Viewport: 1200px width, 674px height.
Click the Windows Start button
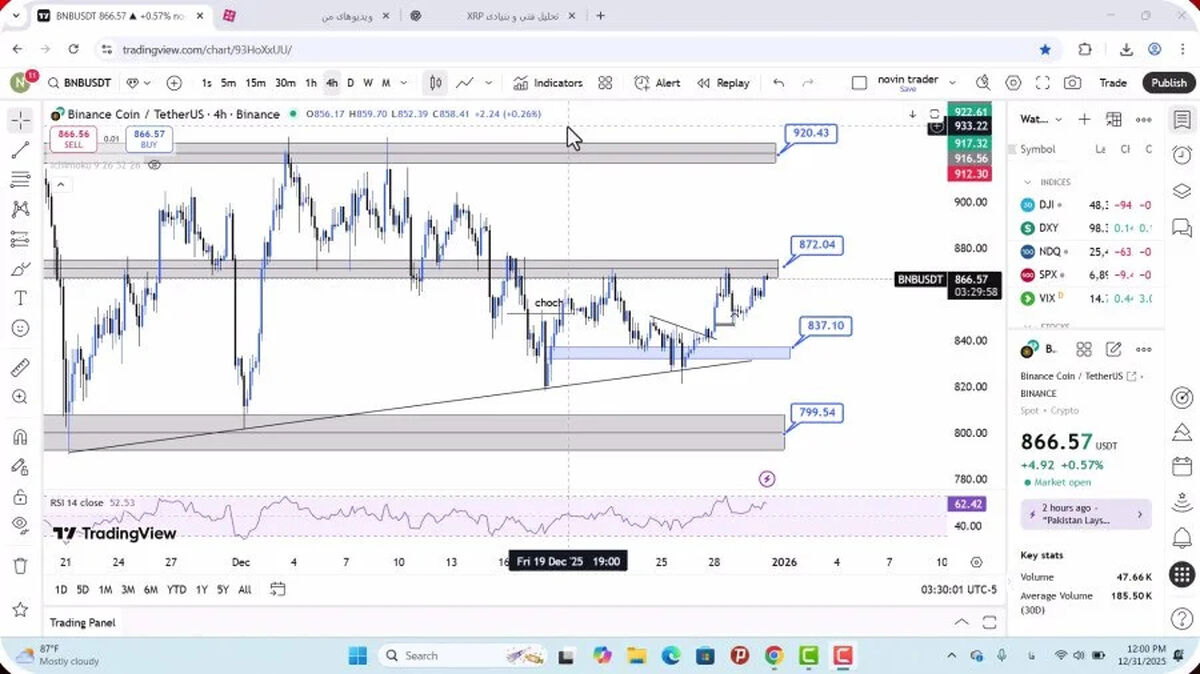(357, 656)
